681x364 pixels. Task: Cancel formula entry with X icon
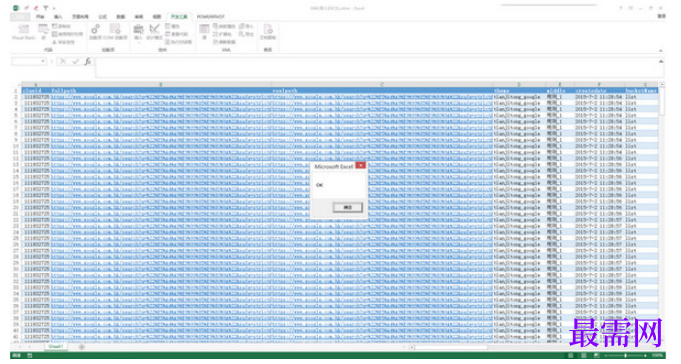pyautogui.click(x=63, y=61)
